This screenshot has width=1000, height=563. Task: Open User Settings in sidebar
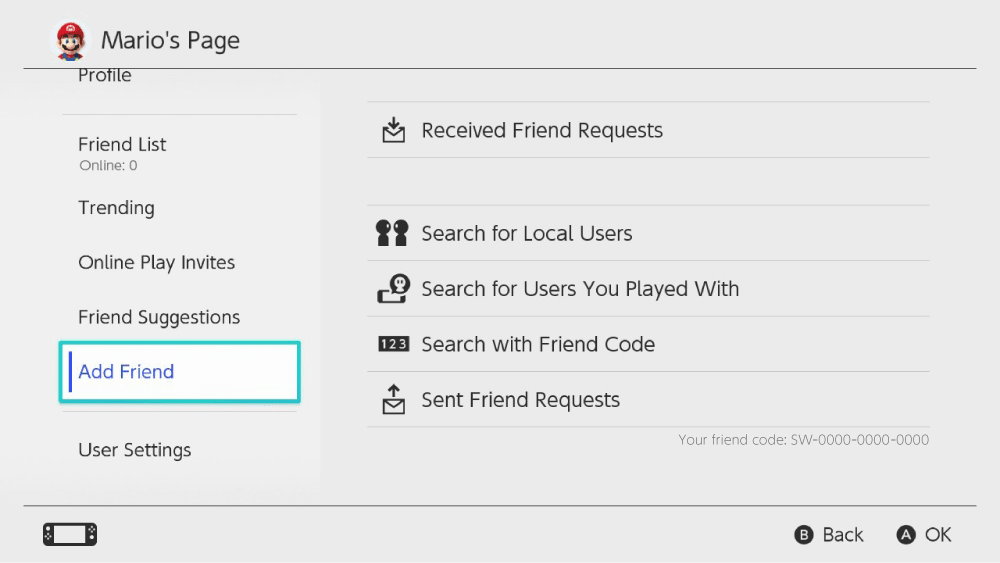coord(134,450)
